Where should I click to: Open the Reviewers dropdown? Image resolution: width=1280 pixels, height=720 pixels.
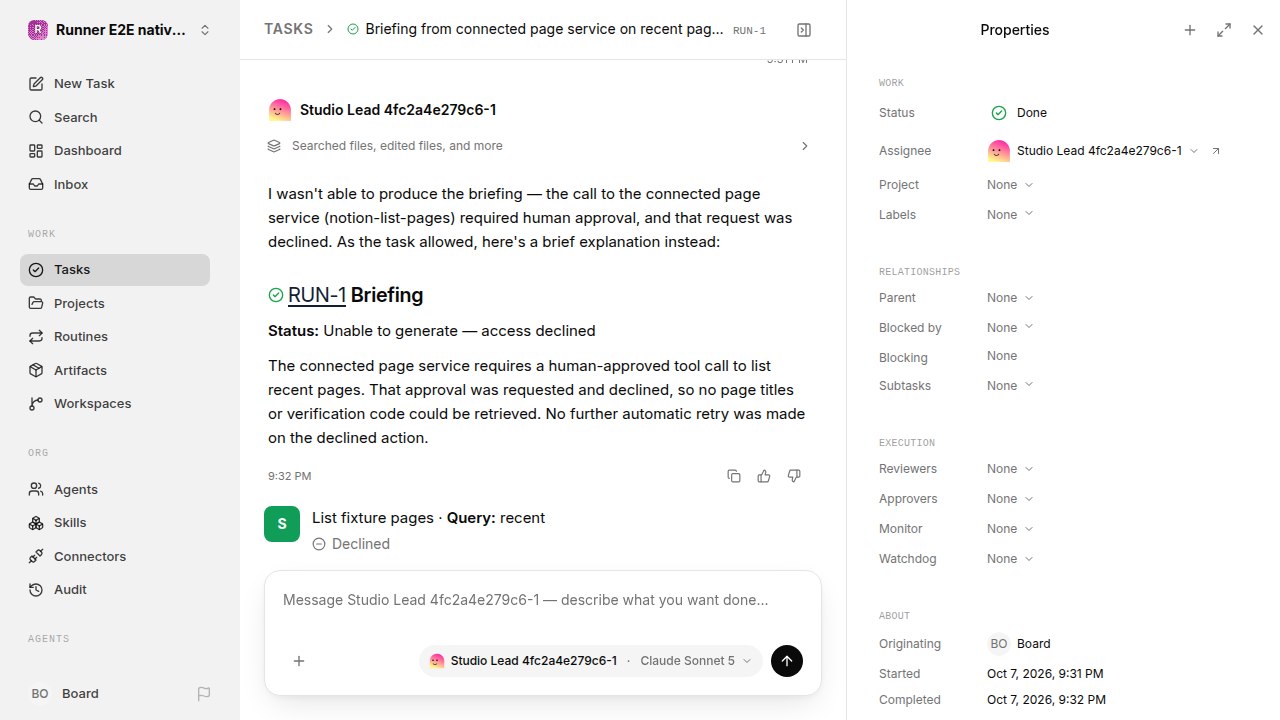pos(1010,469)
